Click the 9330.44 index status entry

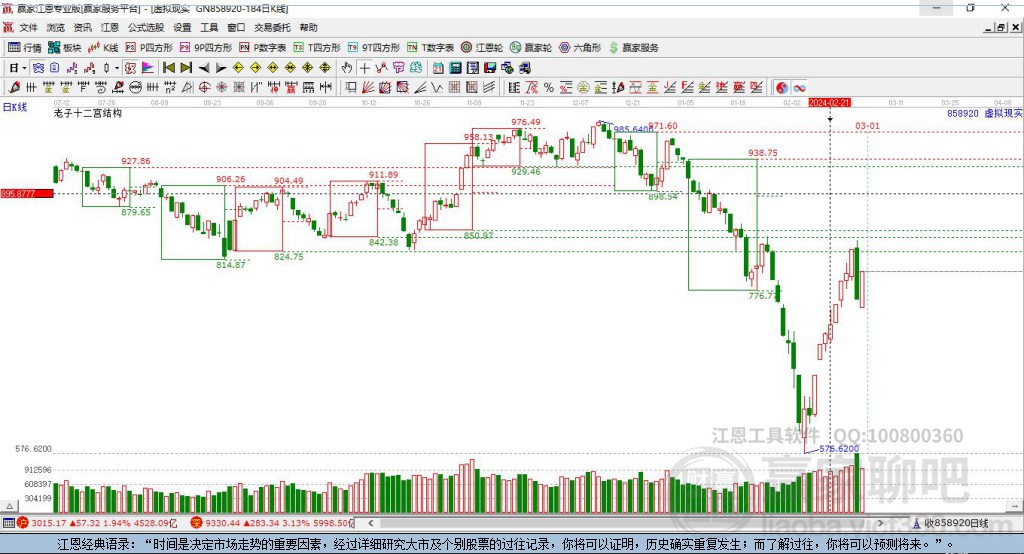click(x=272, y=523)
